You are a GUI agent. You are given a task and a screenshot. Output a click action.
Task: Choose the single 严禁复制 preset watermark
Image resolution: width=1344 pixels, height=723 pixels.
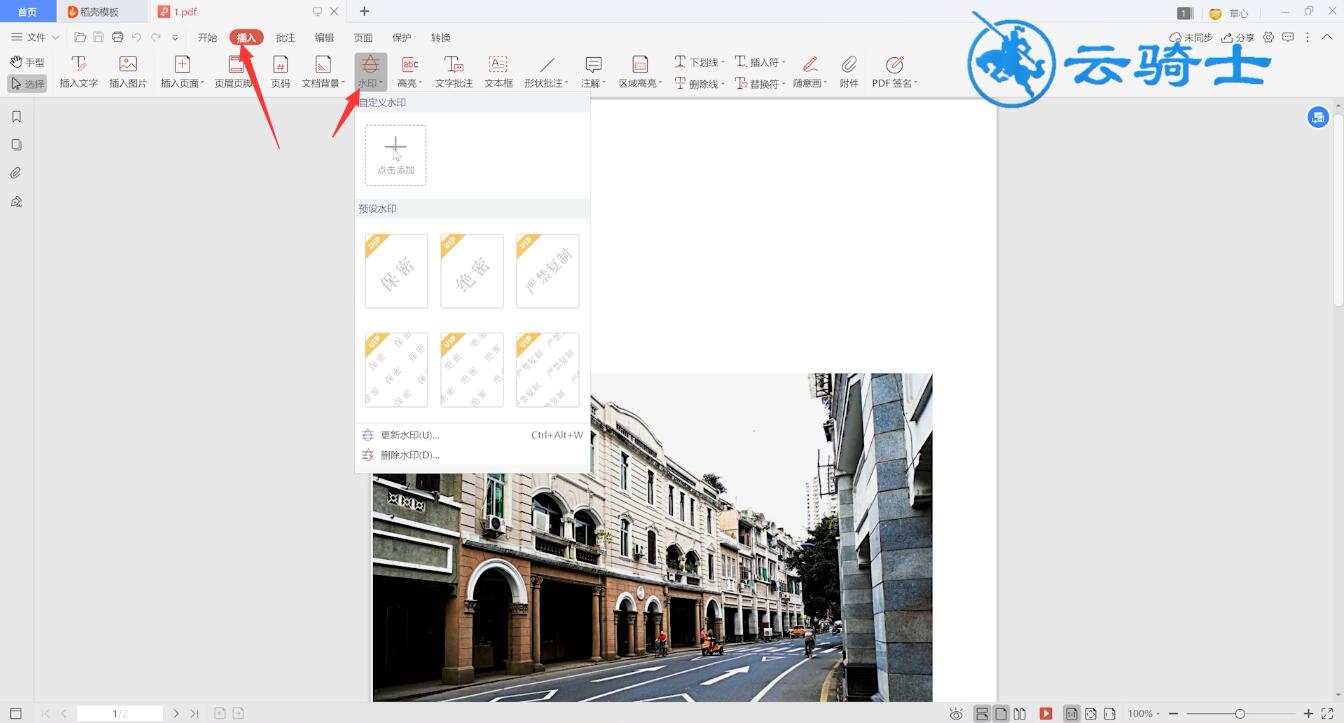click(548, 271)
